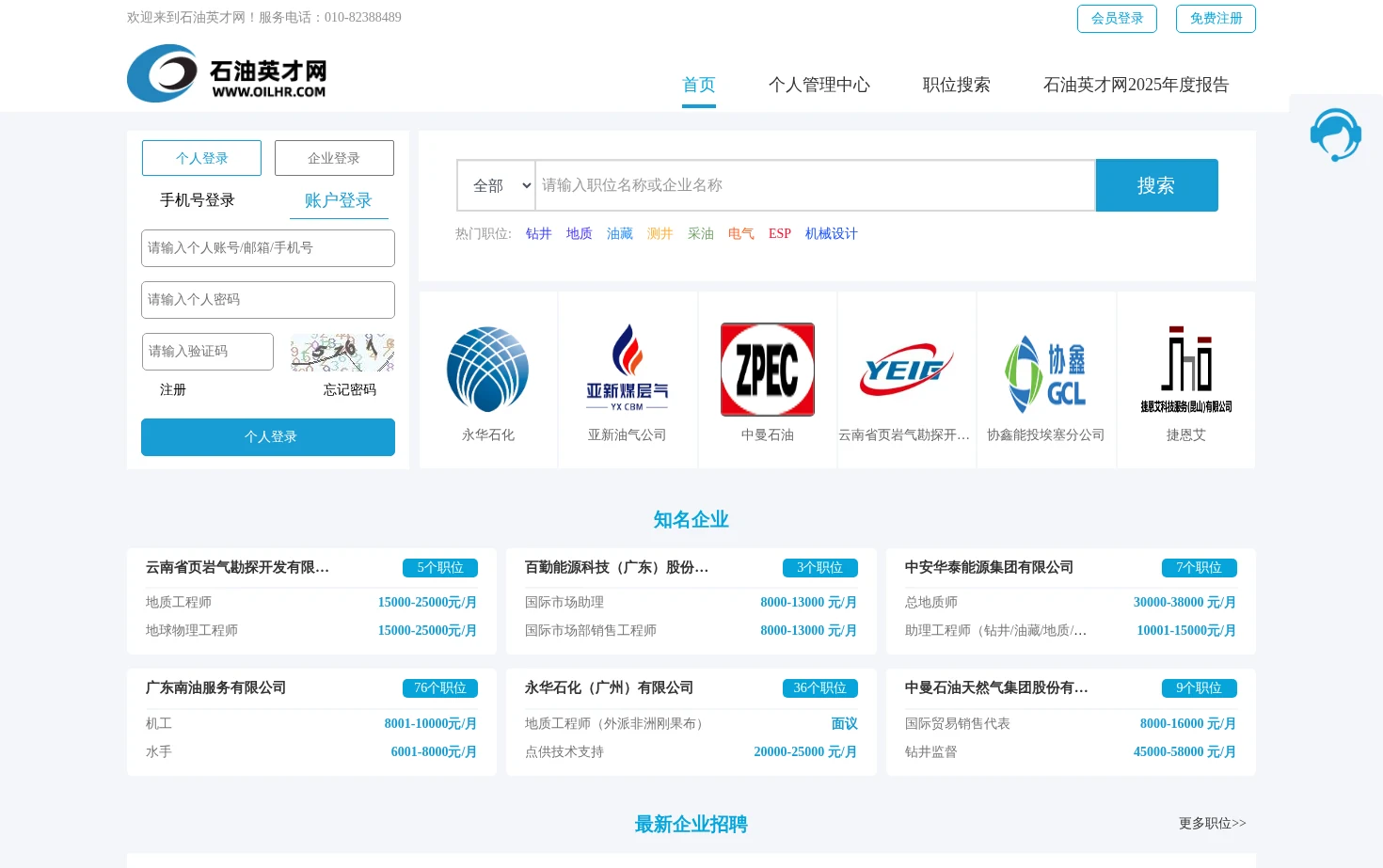
Task: Open 广东南油服务有限公司 company title
Action: [215, 687]
